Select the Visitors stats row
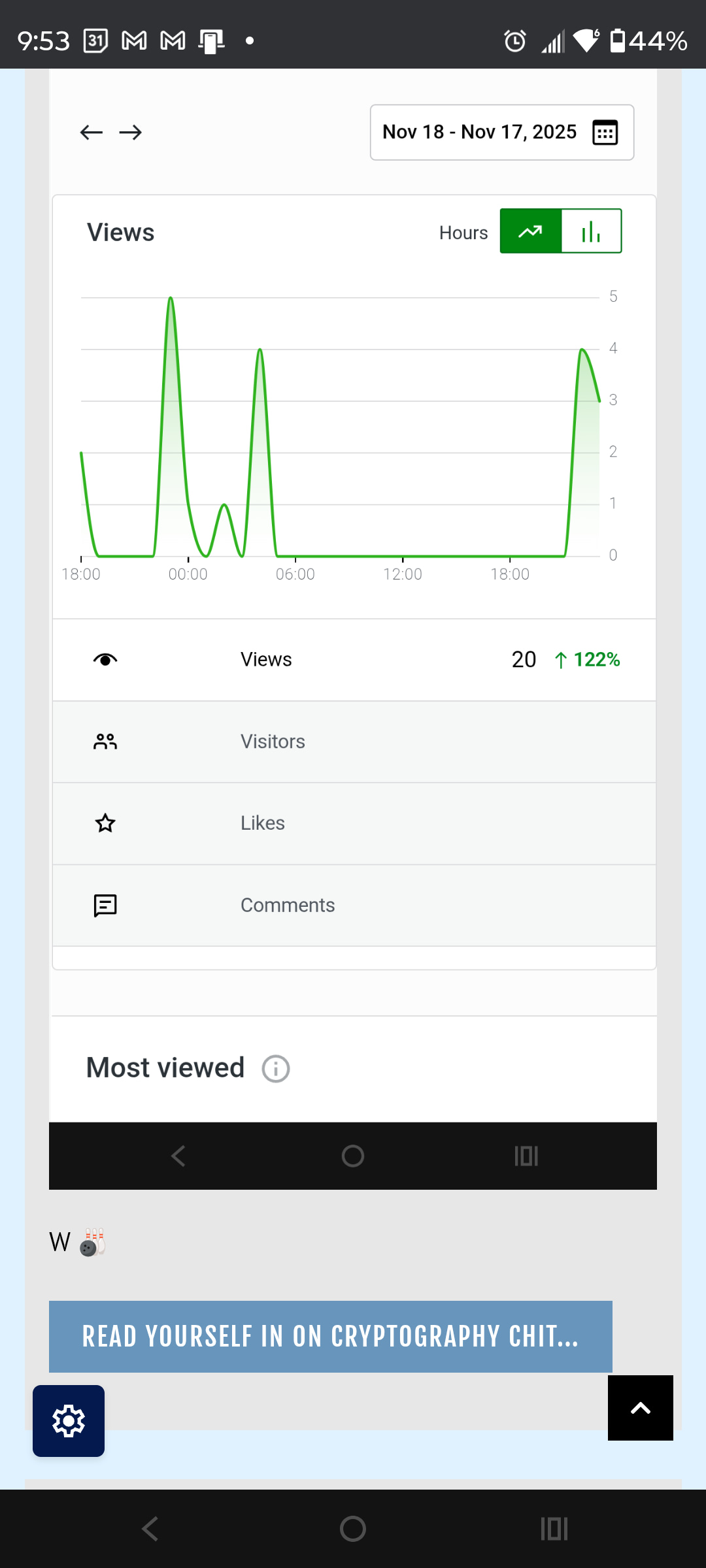Screen dimensions: 706x1568 click(354, 742)
